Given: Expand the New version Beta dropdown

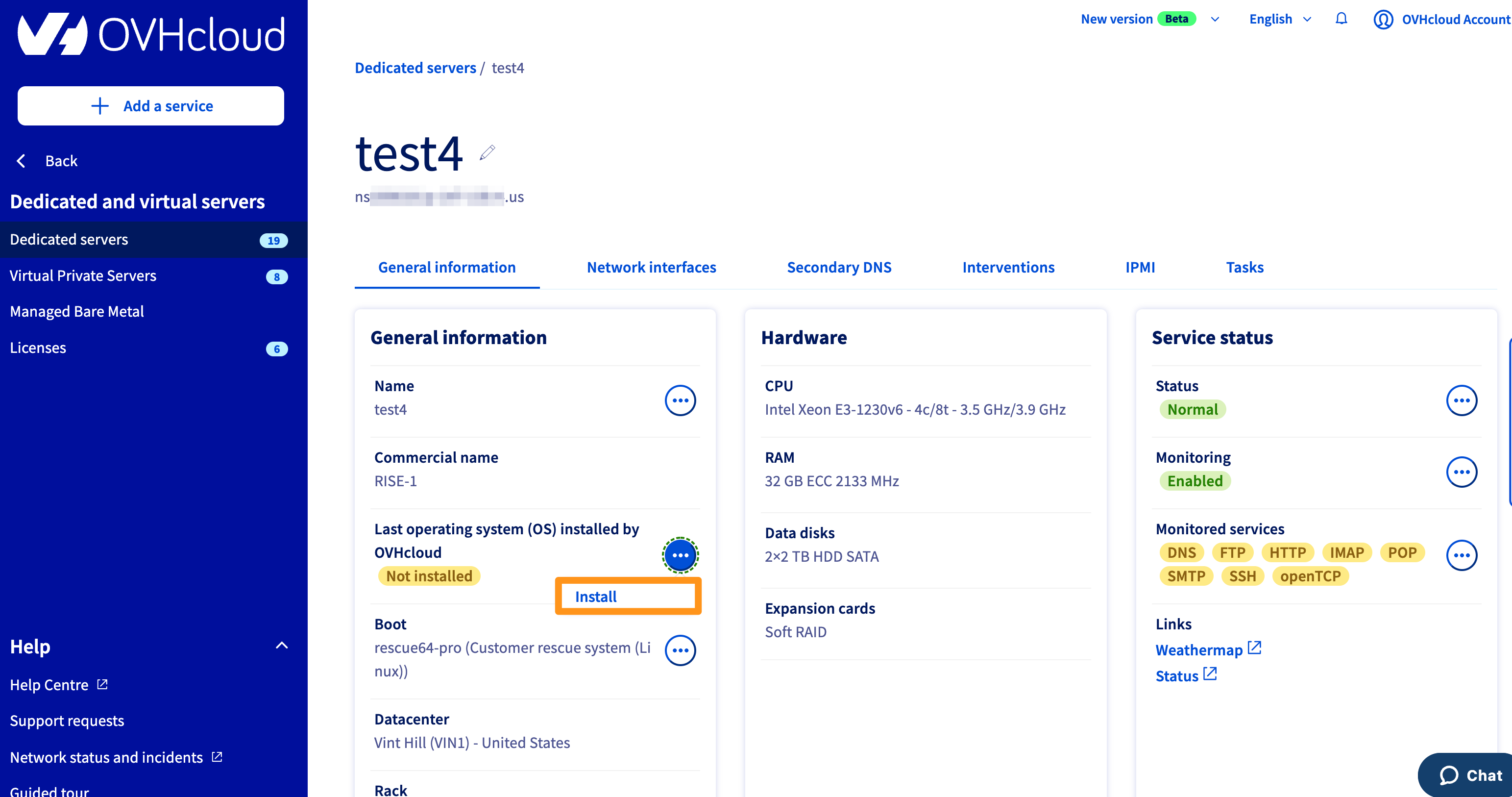Looking at the screenshot, I should click(1215, 20).
